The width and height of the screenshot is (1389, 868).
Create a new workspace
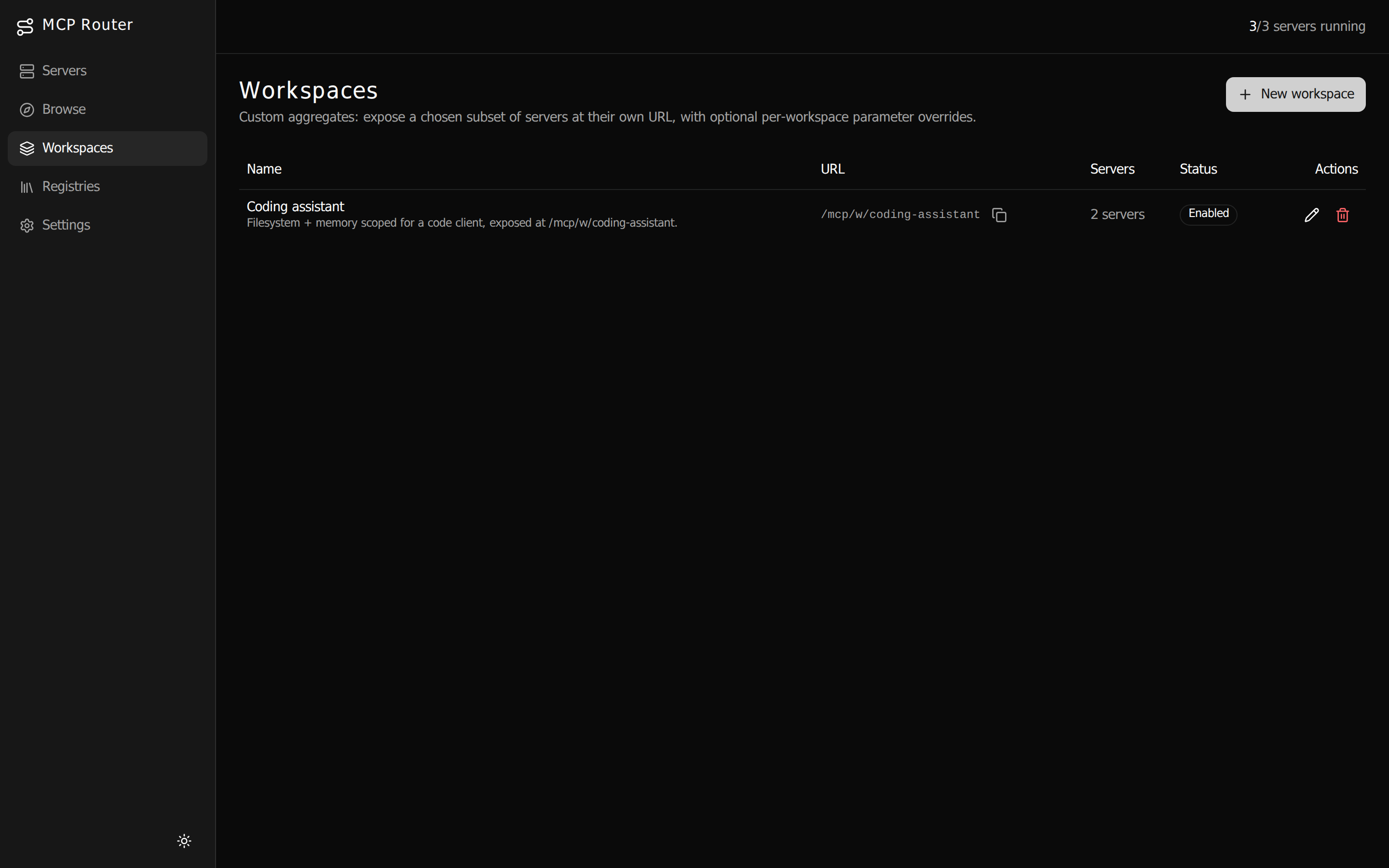(x=1295, y=94)
